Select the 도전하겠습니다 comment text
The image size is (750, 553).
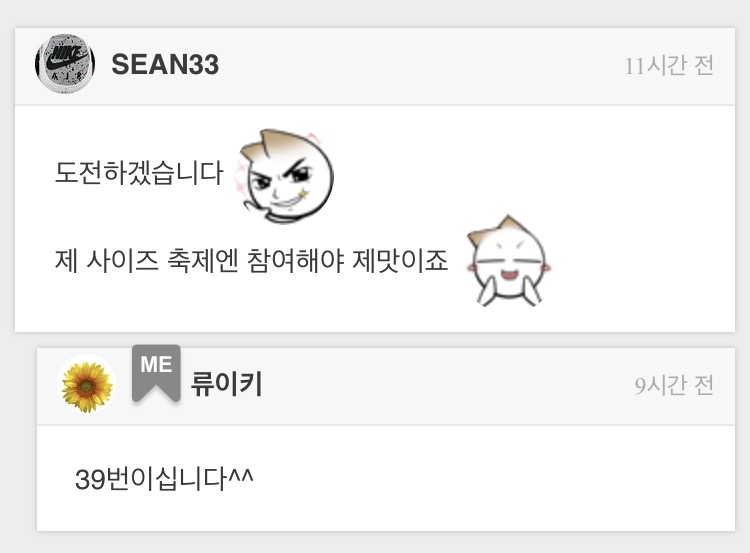(x=139, y=173)
